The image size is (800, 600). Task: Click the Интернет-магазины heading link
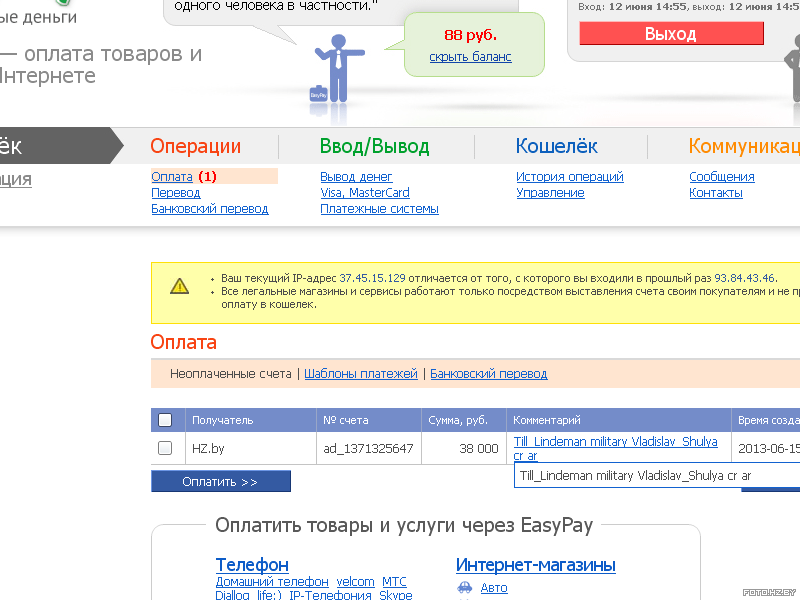pyautogui.click(x=535, y=565)
